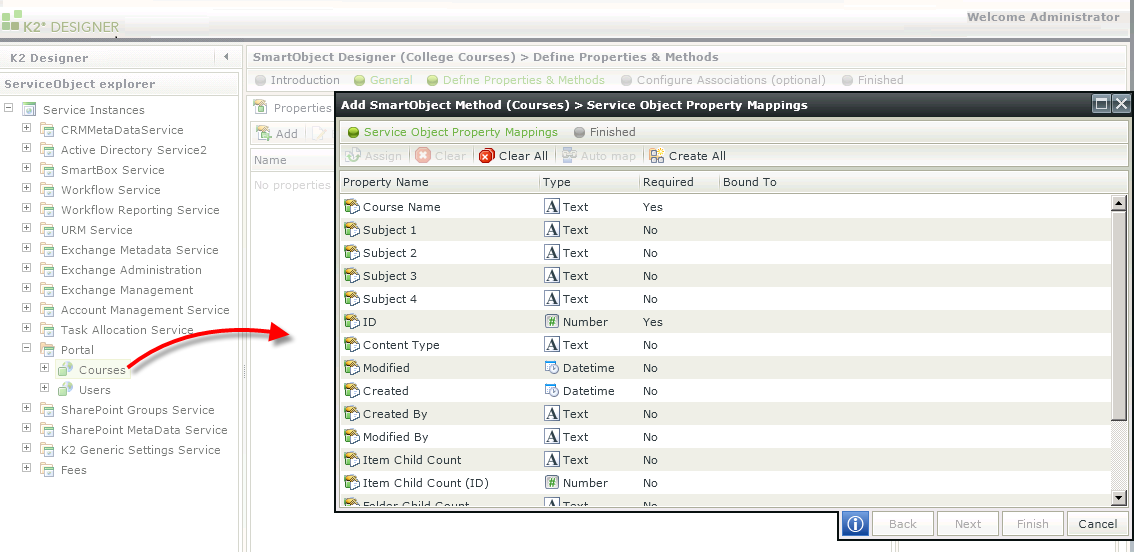Click the SmartBox Service folder icon
Image resolution: width=1134 pixels, height=552 pixels.
click(x=48, y=170)
